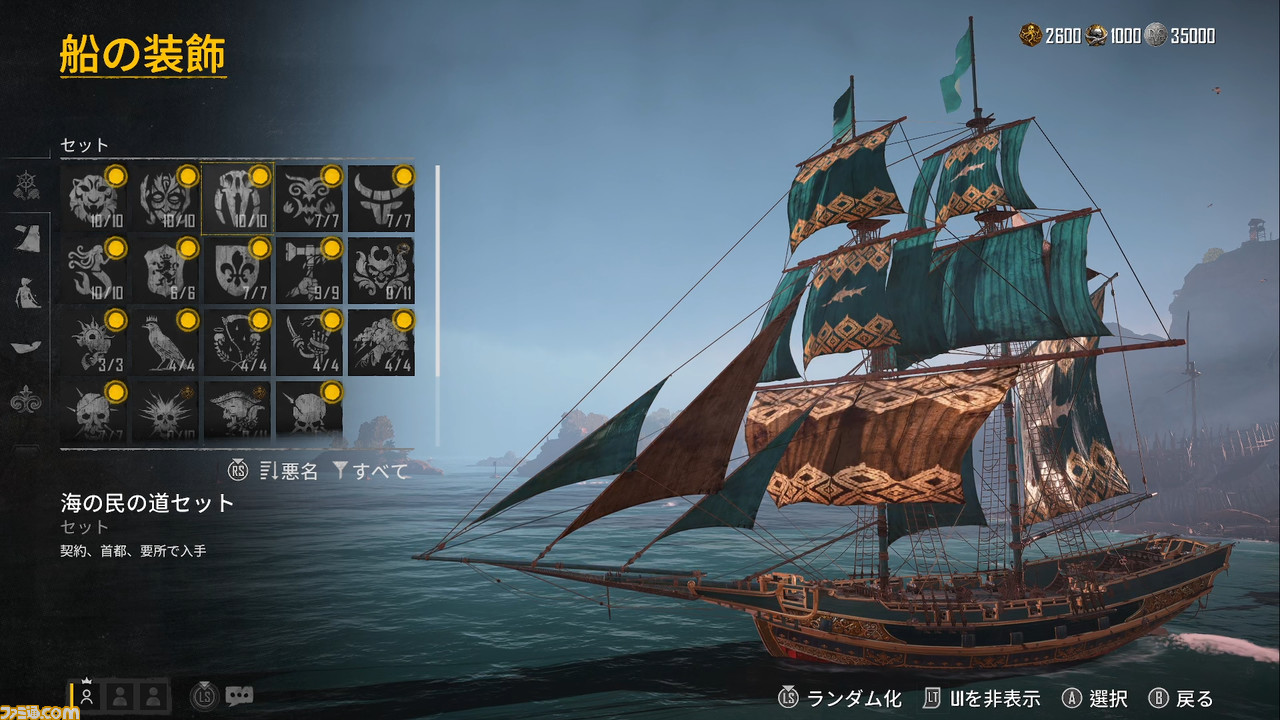
Task: Select the lion face decoration set
Action: click(94, 198)
